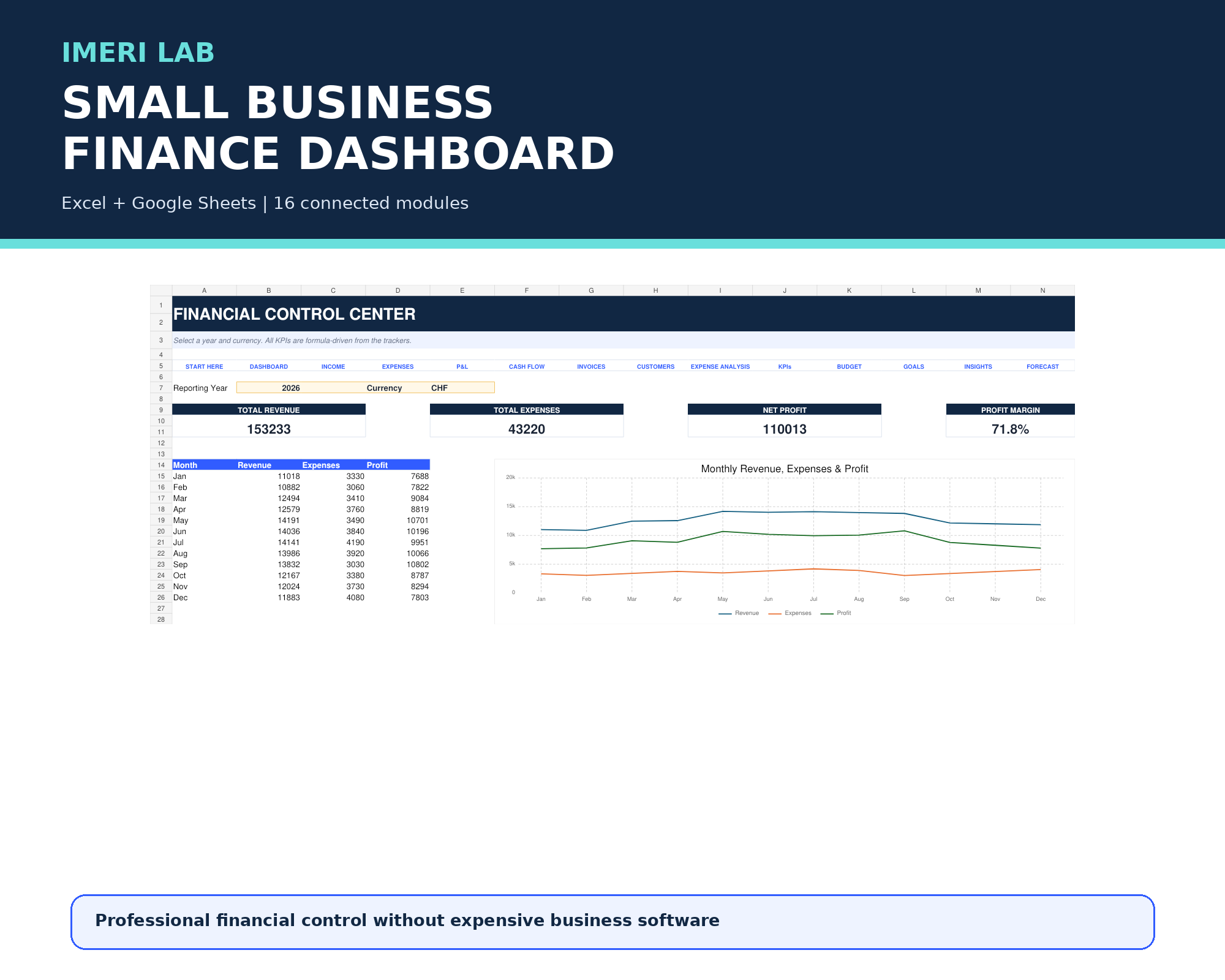The width and height of the screenshot is (1225, 980).
Task: Select column header A
Action: 204,290
